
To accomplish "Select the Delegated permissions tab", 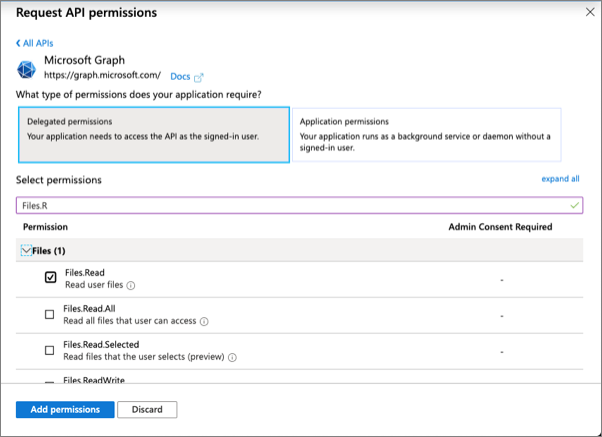I will point(154,135).
